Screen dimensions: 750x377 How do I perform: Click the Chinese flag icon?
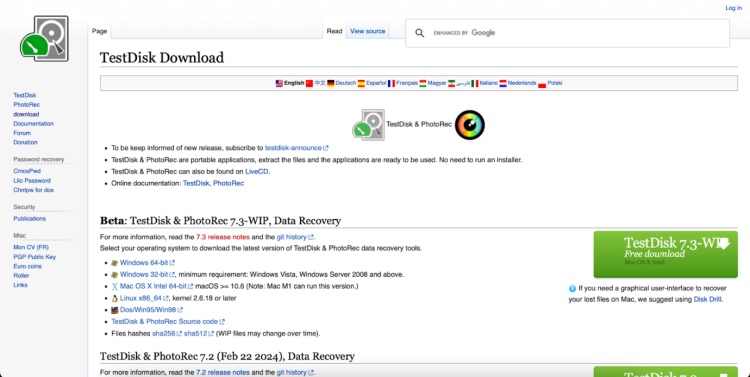(x=309, y=83)
